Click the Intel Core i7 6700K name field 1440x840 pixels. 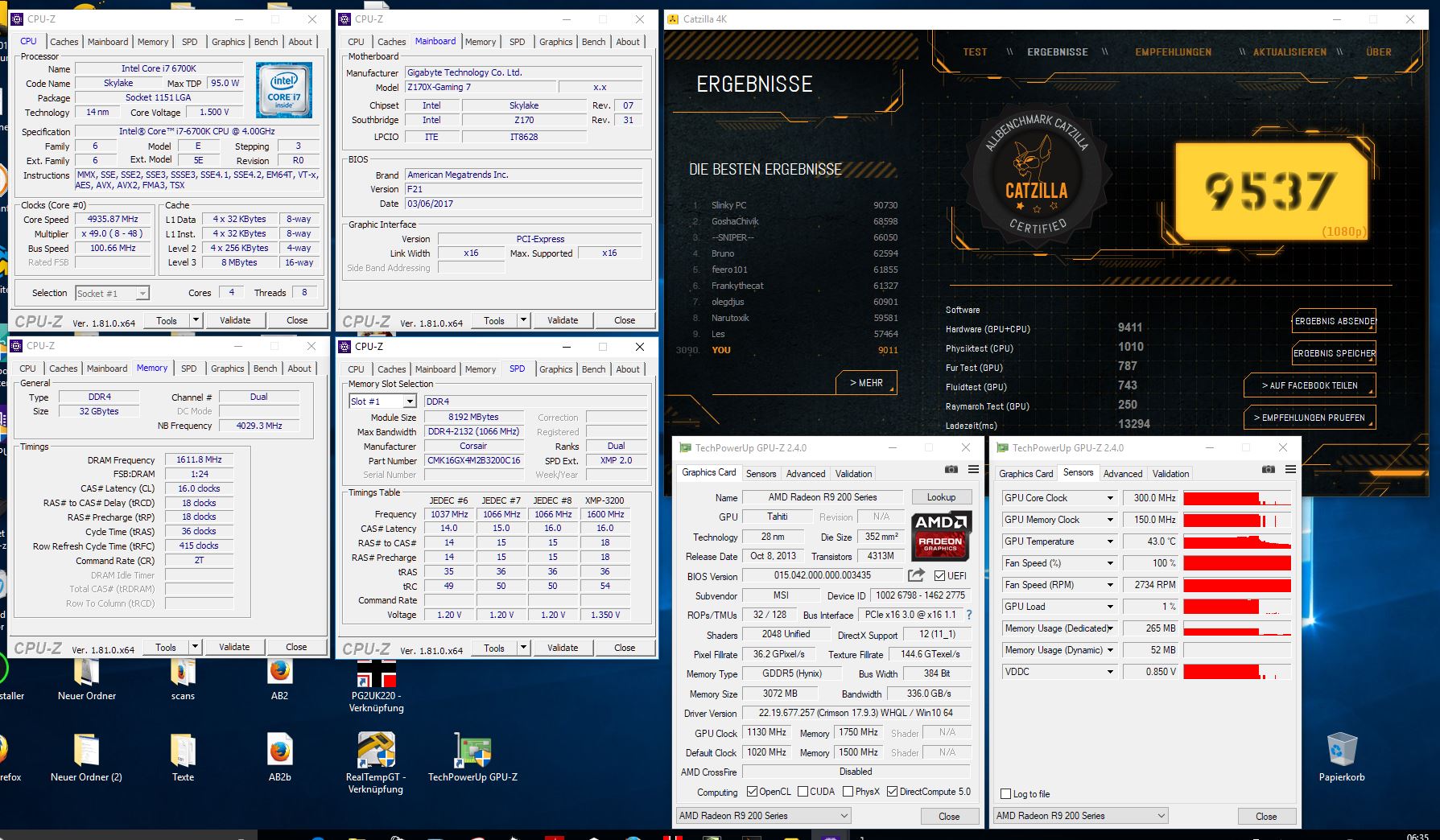159,68
